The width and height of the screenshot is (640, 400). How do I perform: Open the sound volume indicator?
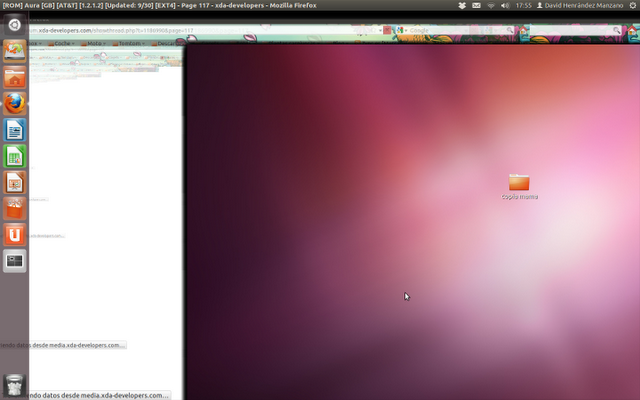coord(505,5)
